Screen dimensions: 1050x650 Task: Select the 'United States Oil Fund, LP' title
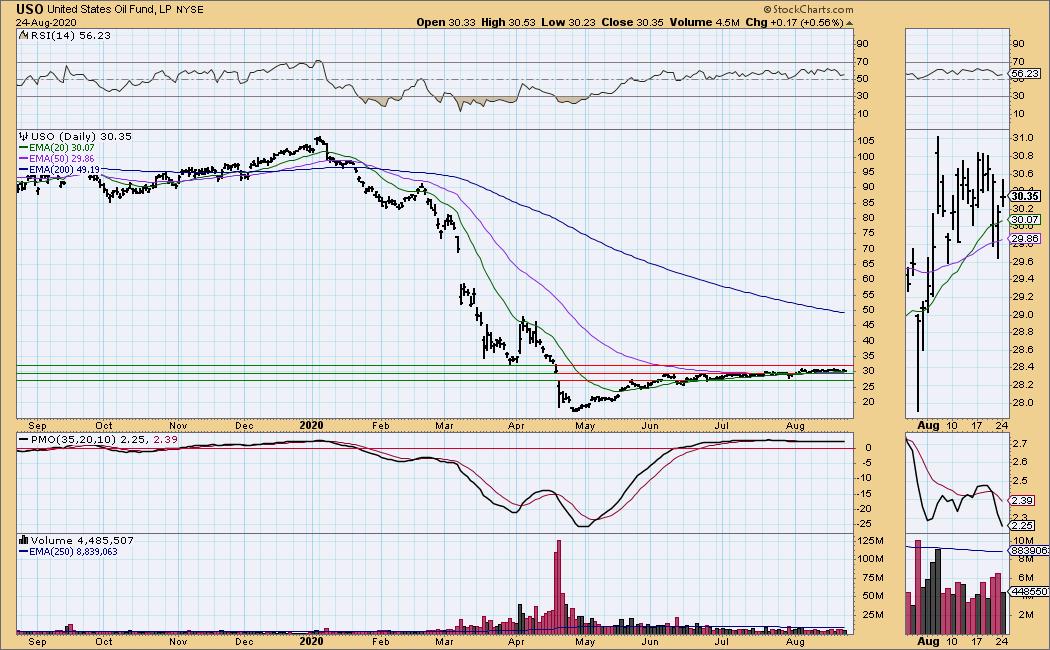[110, 10]
